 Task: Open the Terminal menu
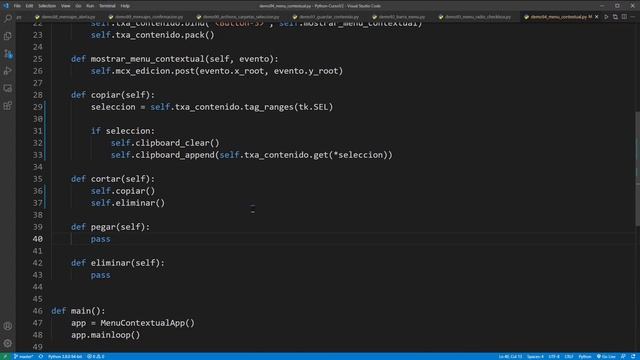coord(107,6)
